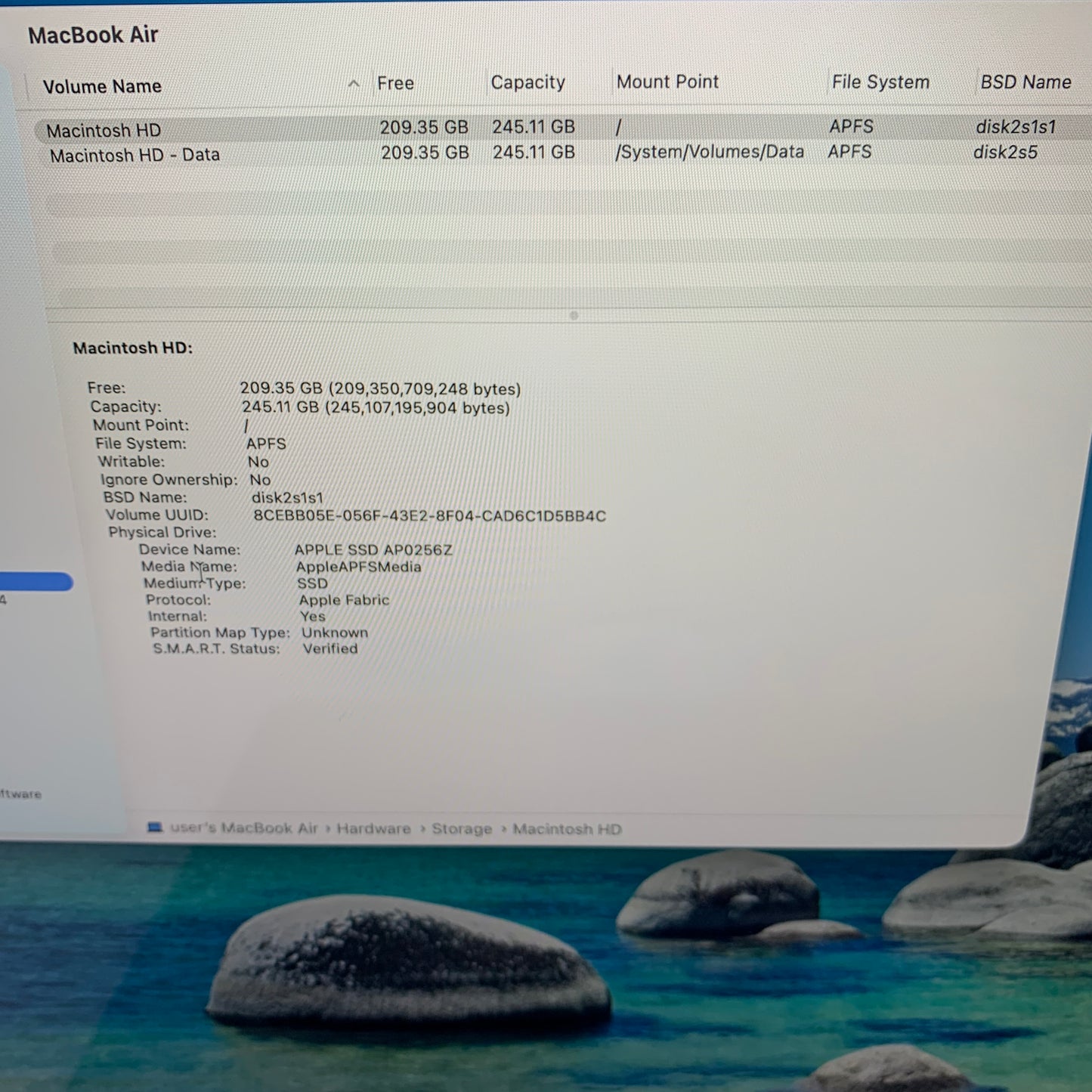Sort by Volume Name column header
Screen dimensions: 1092x1092
pyautogui.click(x=102, y=86)
